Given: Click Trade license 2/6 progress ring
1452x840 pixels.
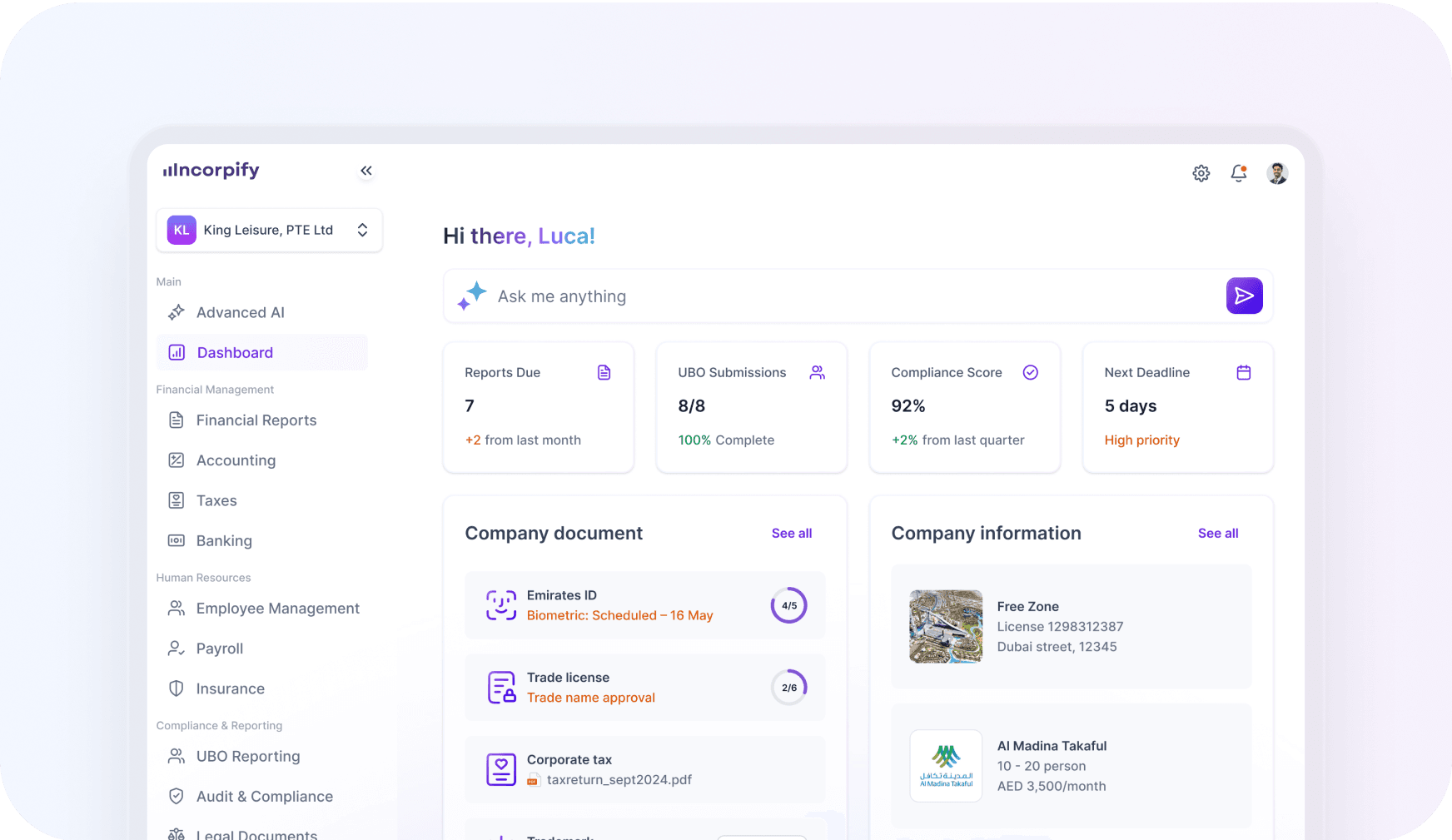Looking at the screenshot, I should click(788, 688).
